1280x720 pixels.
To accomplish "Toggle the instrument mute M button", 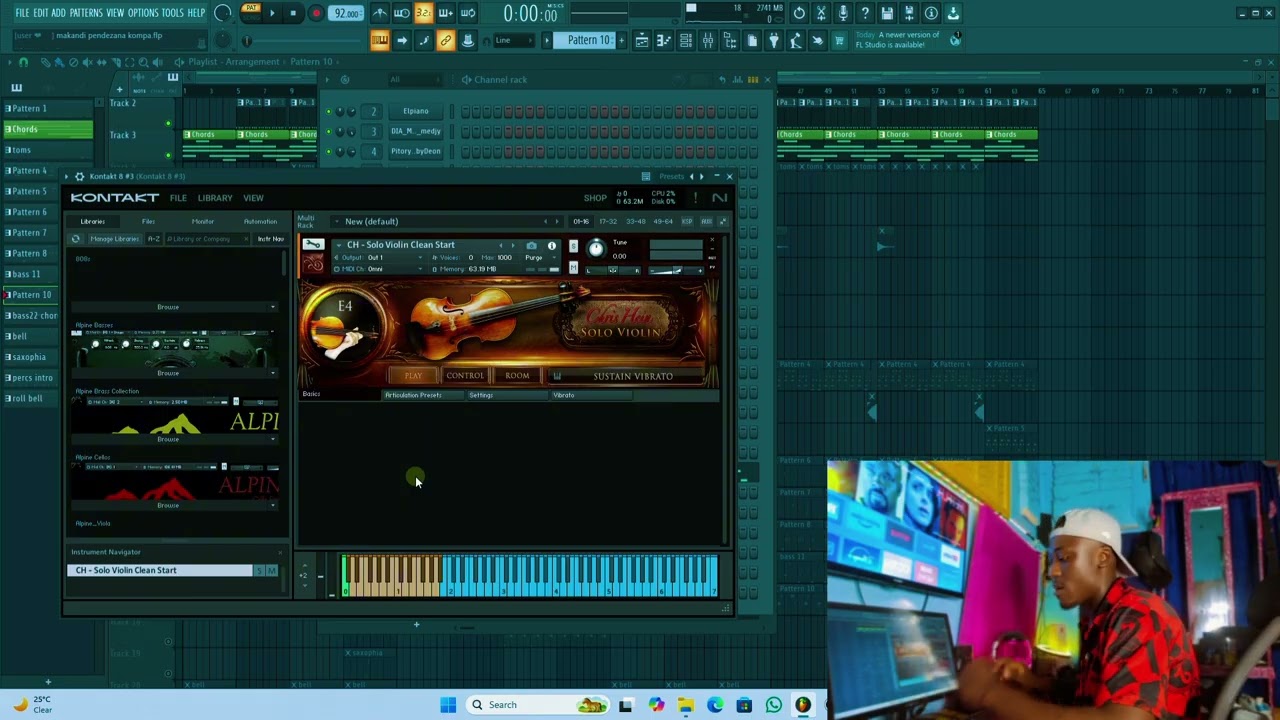I will [x=573, y=267].
